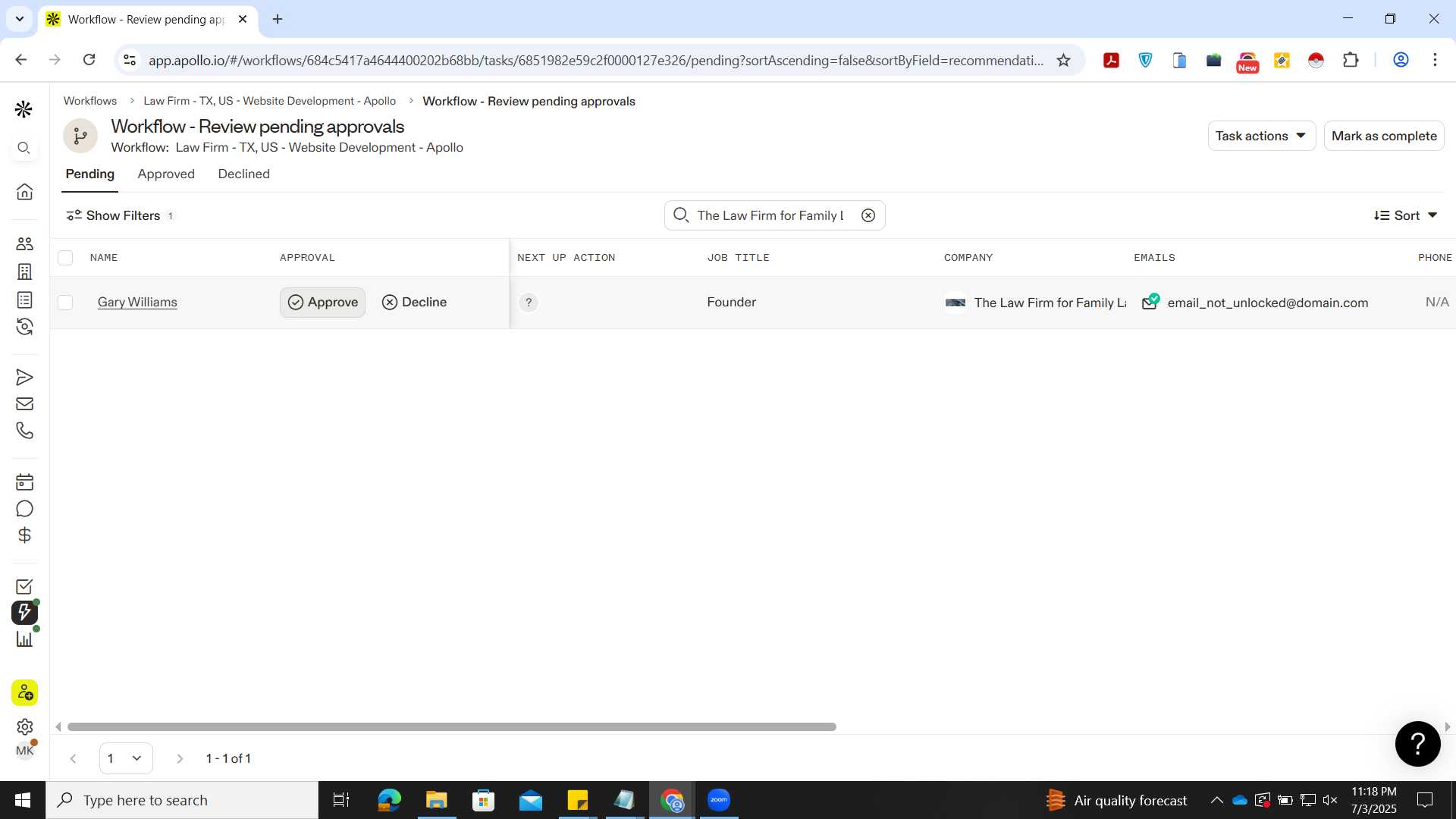Open People section in sidebar

pos(24,243)
